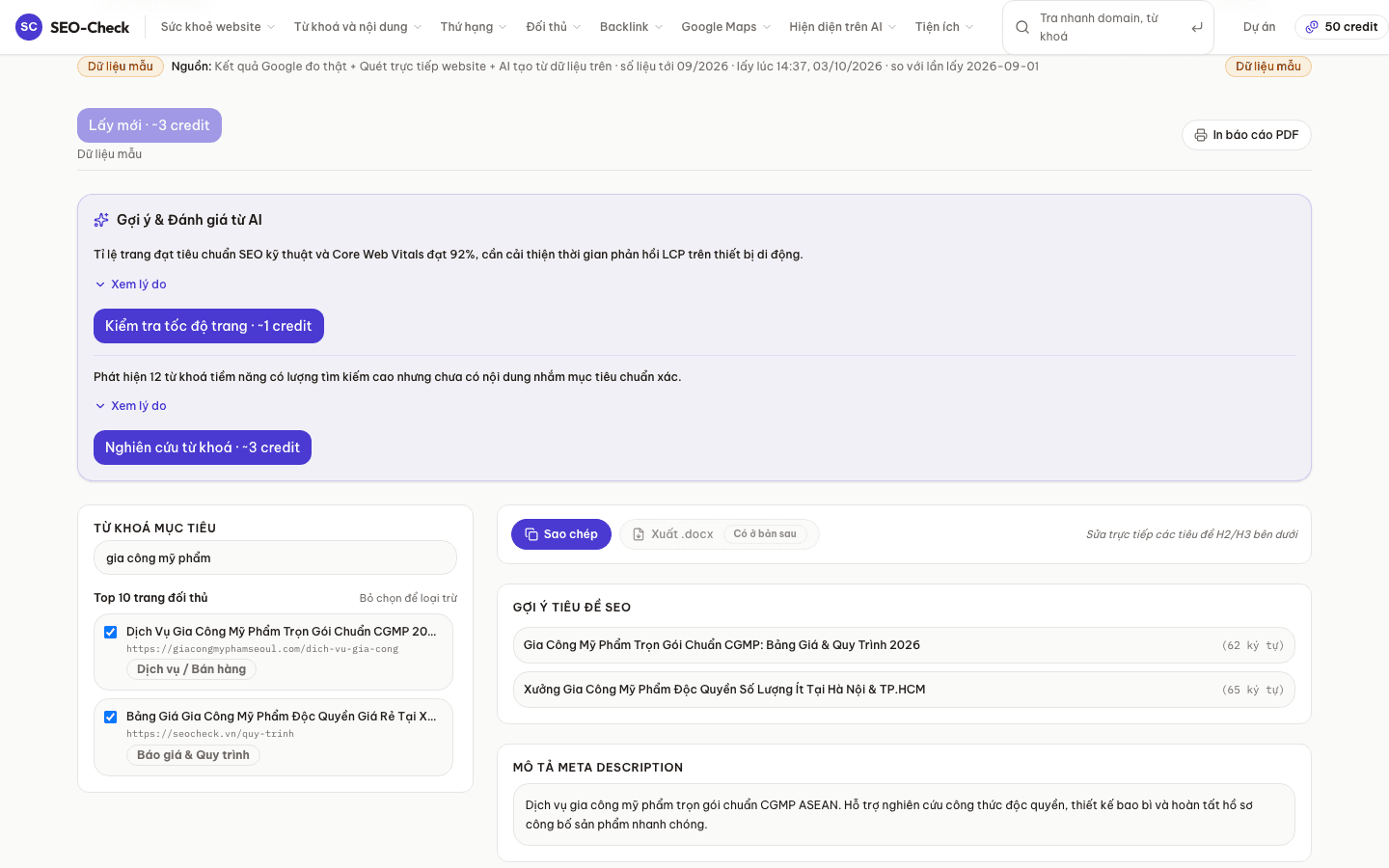Open the Tiện ích menu
This screenshot has width=1389, height=868.
click(944, 27)
